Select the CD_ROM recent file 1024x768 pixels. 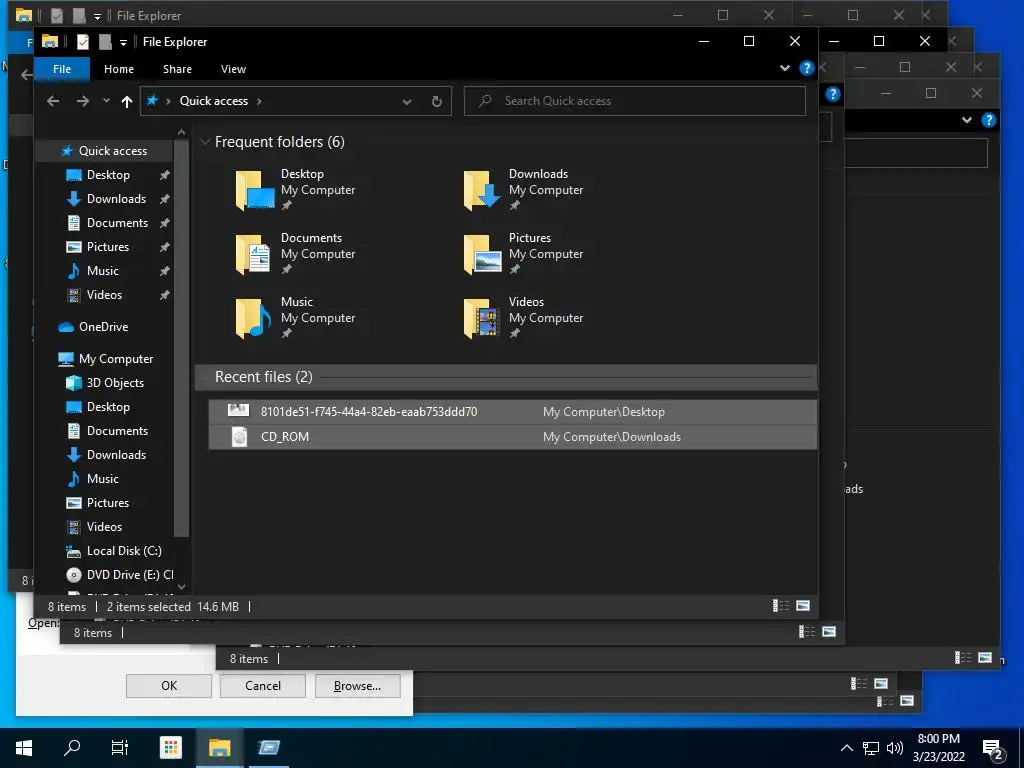[x=513, y=437]
